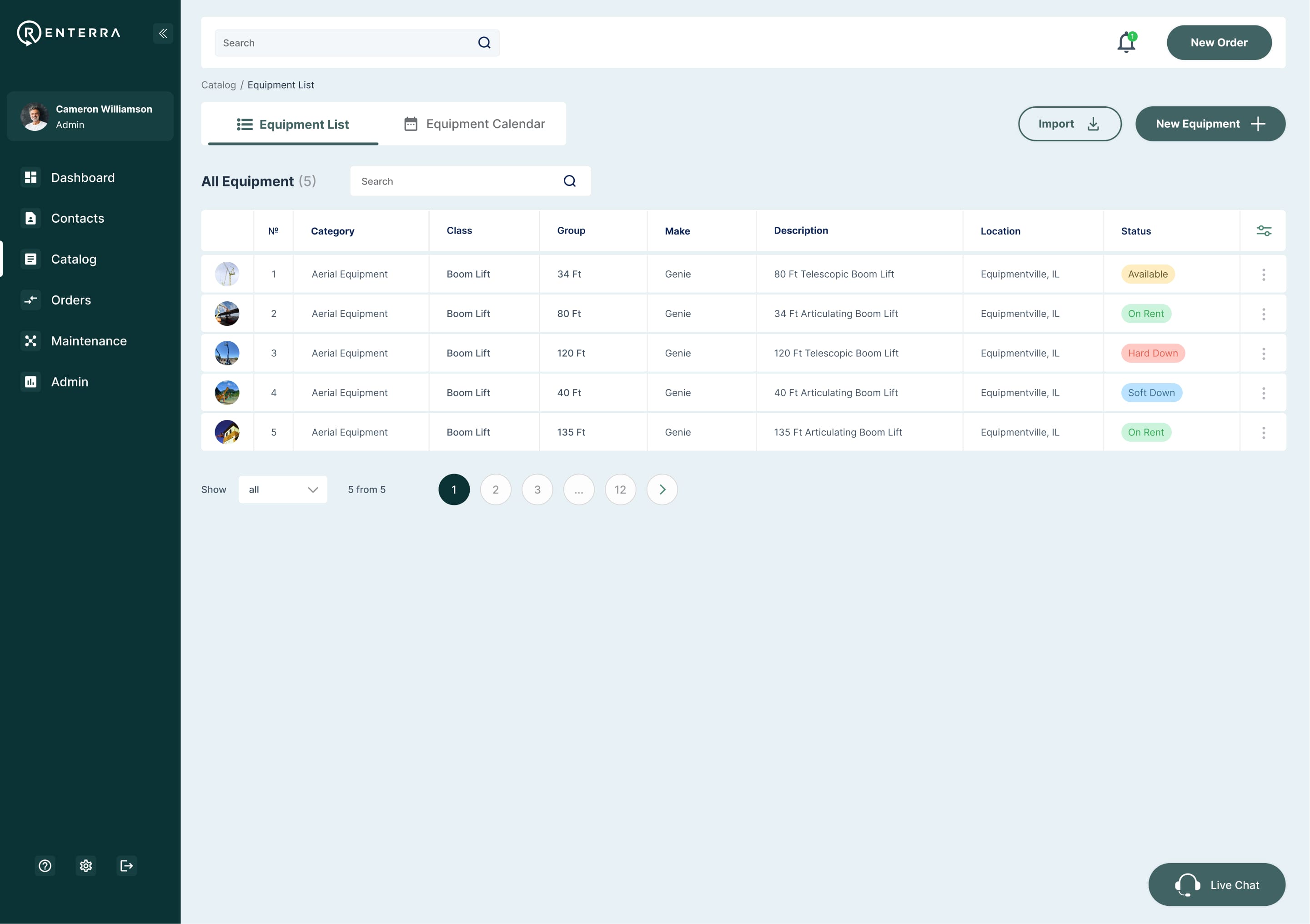Collapse the sidebar with double-chevron icon
1310x924 pixels.
tap(163, 33)
